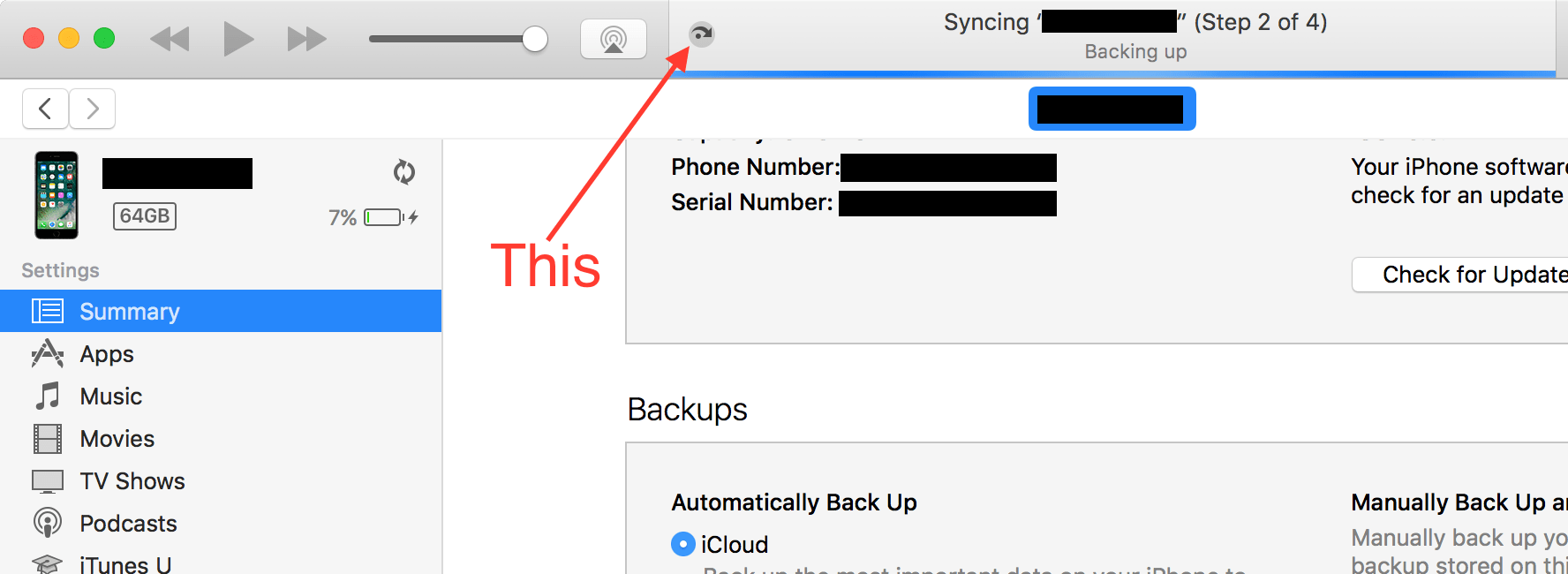Click the AirPlay icon button
The width and height of the screenshot is (1568, 574).
pos(613,39)
